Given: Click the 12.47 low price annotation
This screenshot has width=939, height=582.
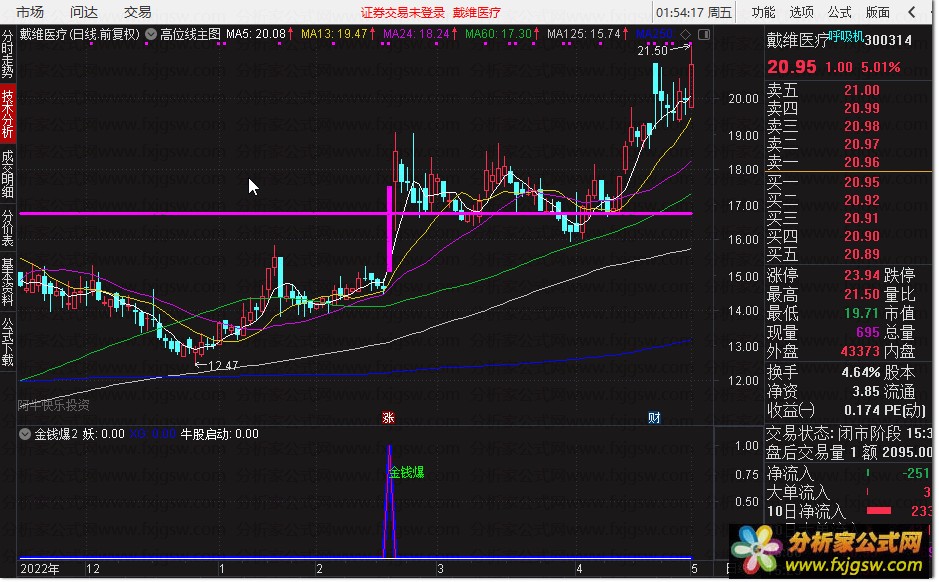Looking at the screenshot, I should pyautogui.click(x=223, y=365).
